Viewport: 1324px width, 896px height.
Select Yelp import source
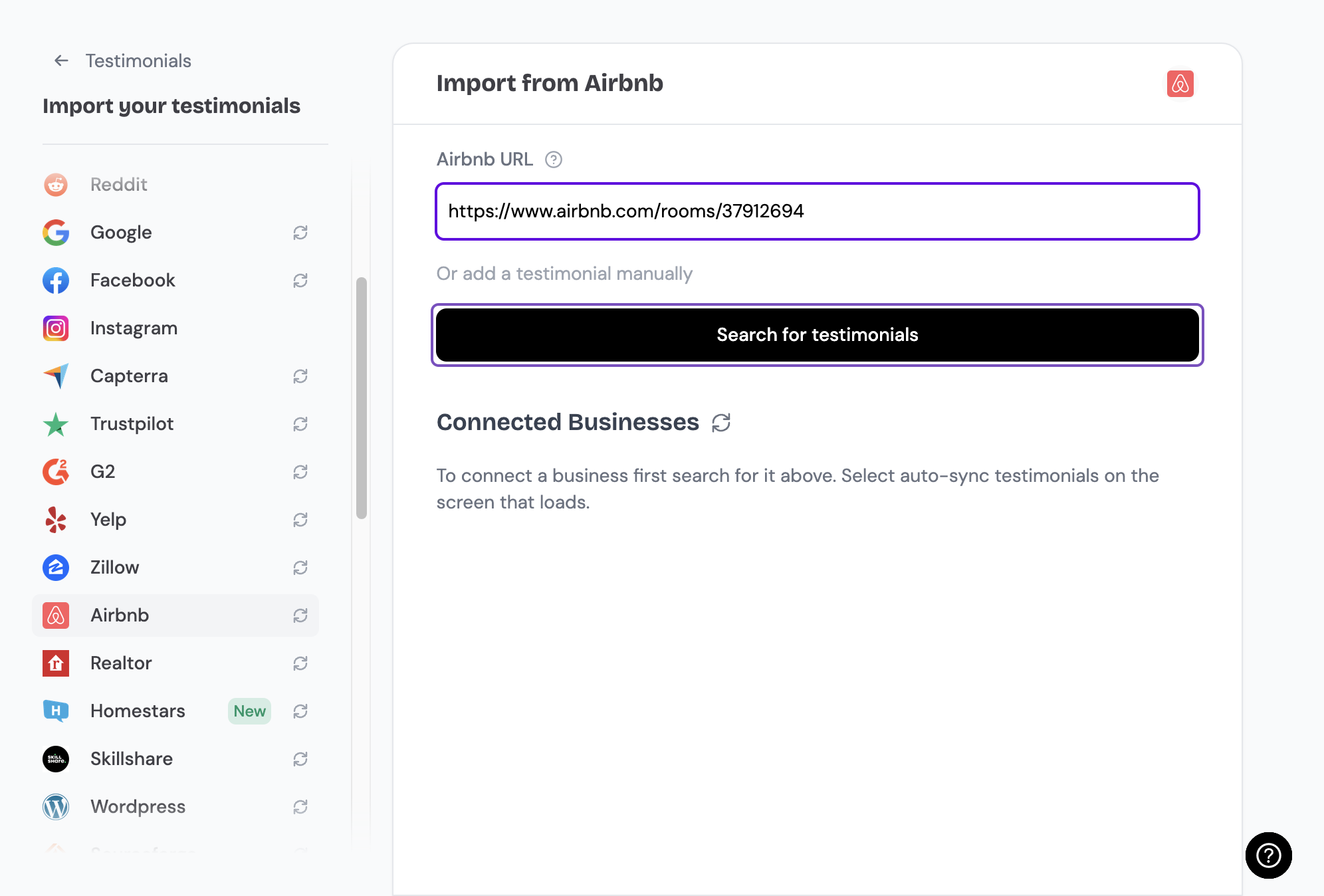tap(175, 520)
